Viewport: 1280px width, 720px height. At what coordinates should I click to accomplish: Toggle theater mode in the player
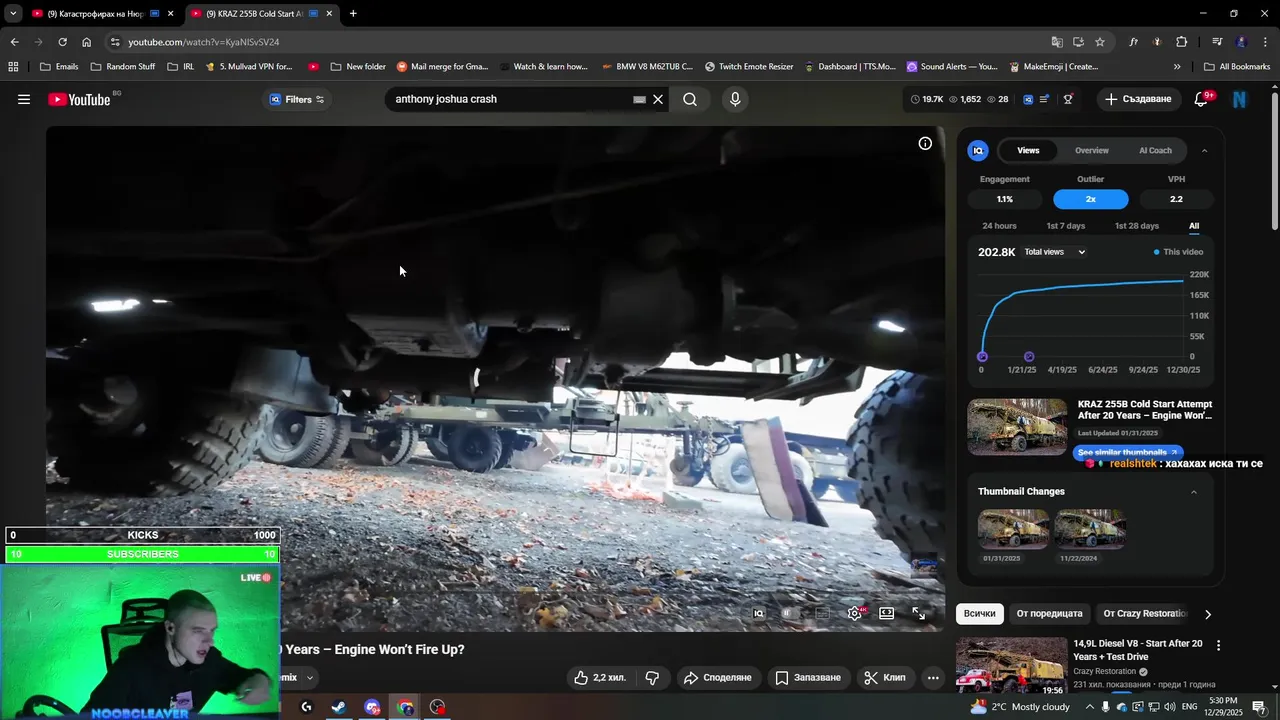[x=886, y=613]
